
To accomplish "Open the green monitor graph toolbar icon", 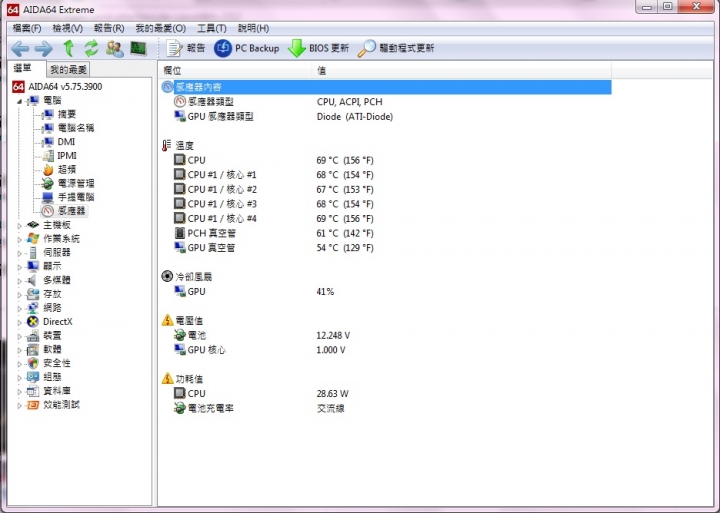I will [138, 48].
